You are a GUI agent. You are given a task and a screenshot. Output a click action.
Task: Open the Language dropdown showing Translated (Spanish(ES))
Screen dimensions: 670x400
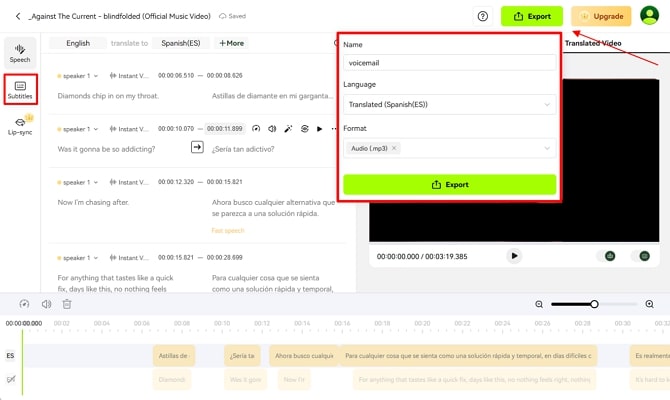(x=450, y=104)
